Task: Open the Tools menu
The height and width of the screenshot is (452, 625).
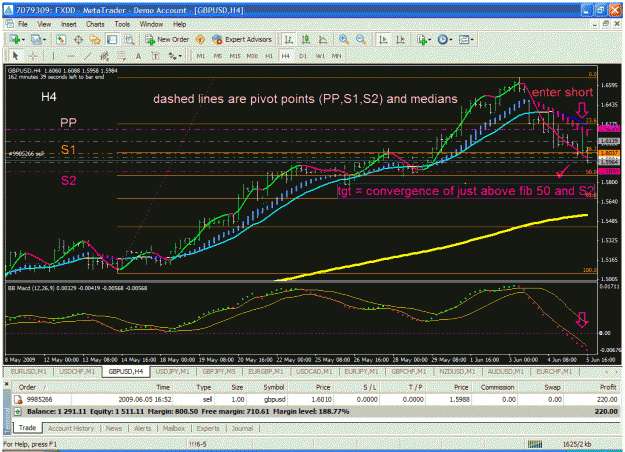Action: point(122,24)
